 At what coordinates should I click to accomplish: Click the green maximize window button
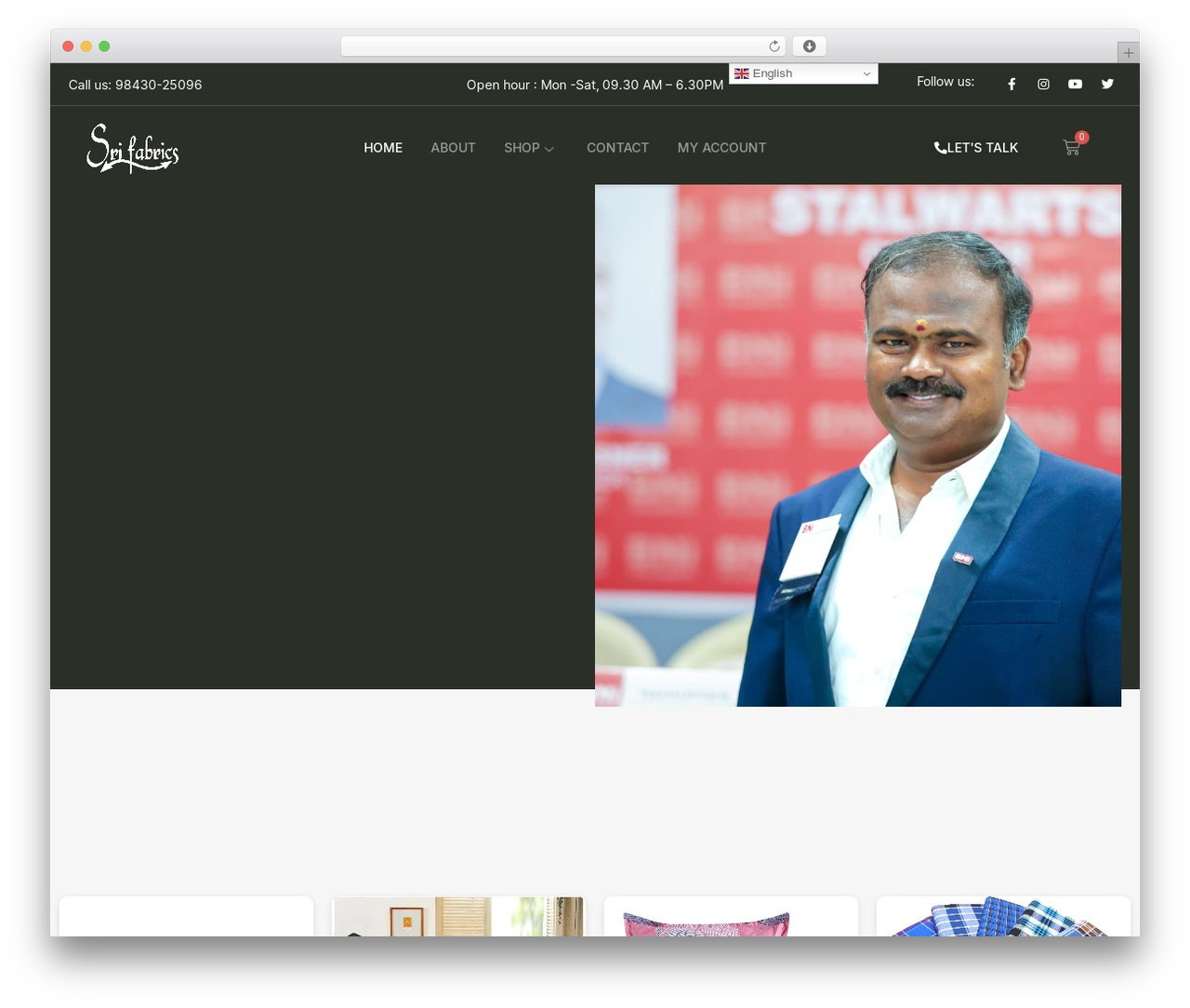click(104, 46)
